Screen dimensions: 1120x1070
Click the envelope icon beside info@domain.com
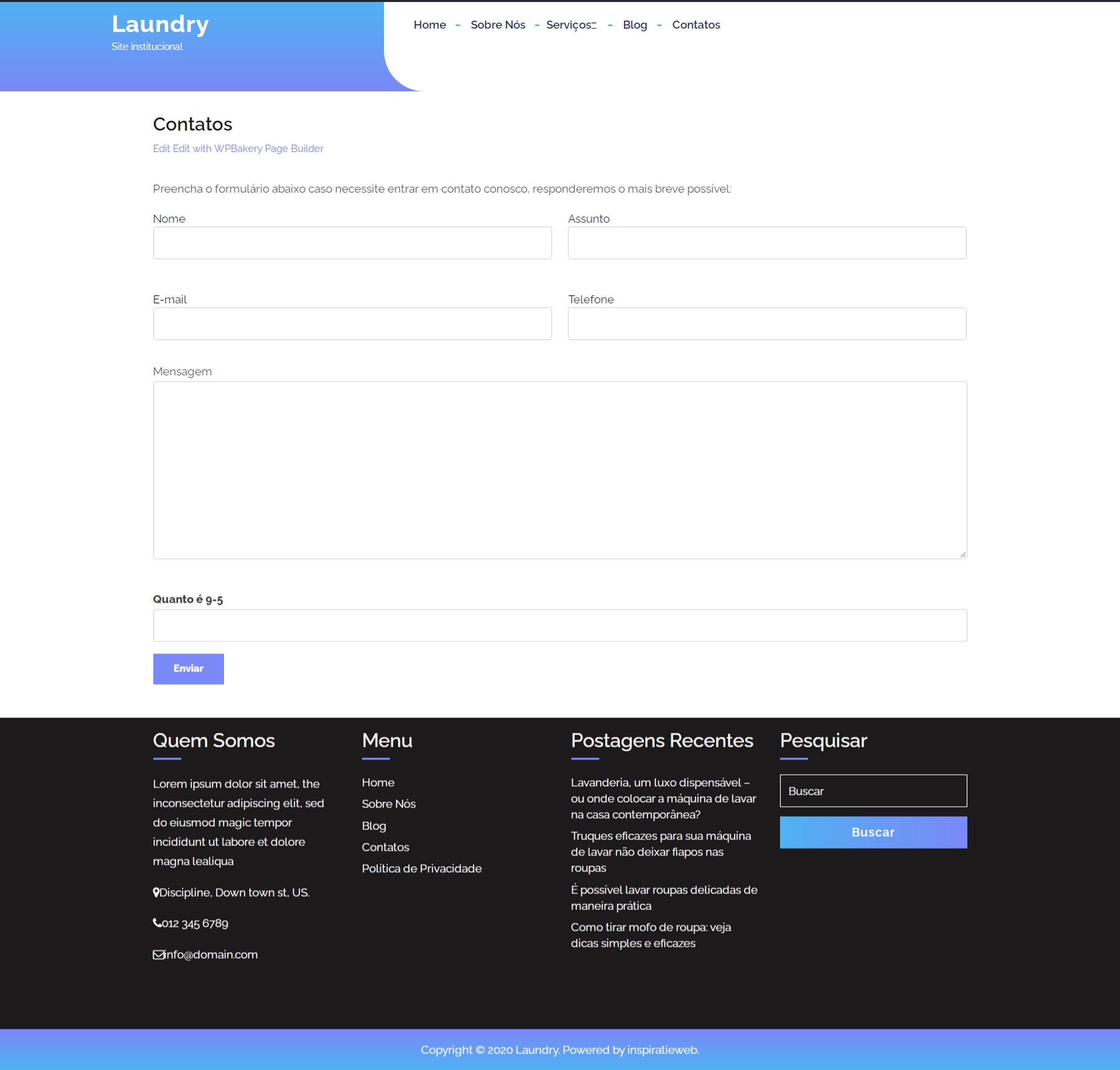pyautogui.click(x=159, y=955)
